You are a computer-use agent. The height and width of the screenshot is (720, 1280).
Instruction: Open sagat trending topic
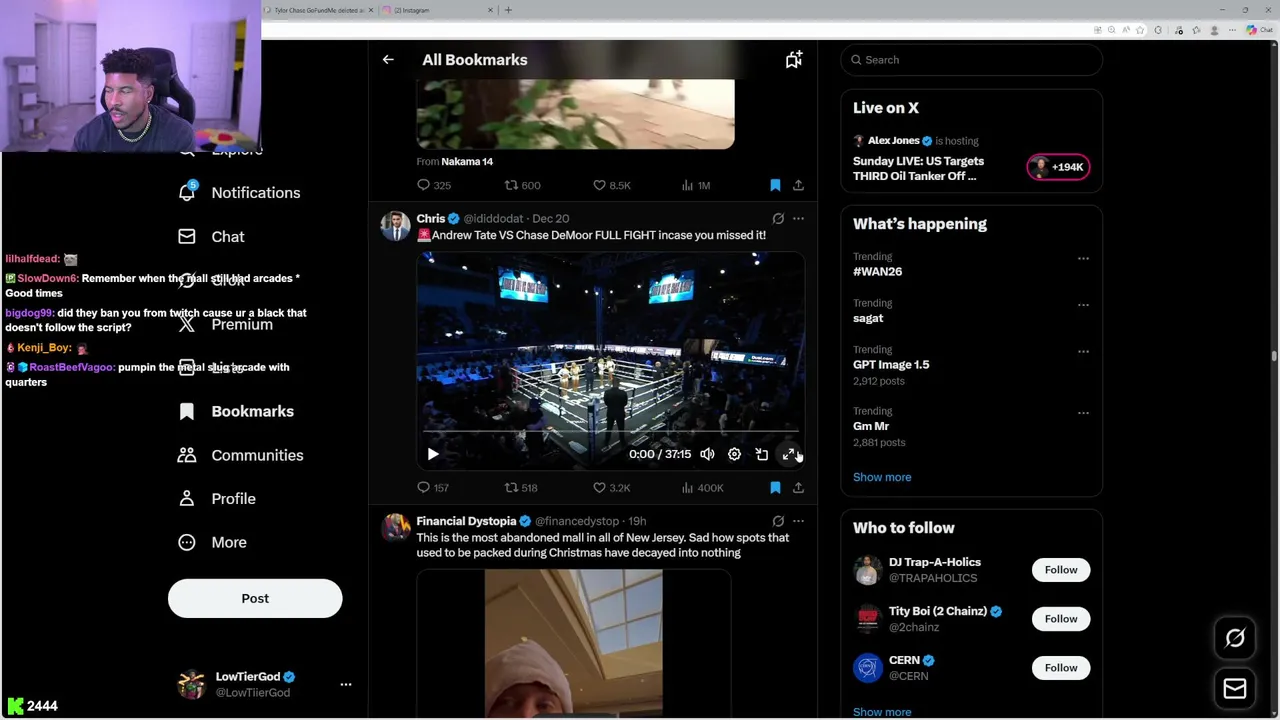pos(868,318)
